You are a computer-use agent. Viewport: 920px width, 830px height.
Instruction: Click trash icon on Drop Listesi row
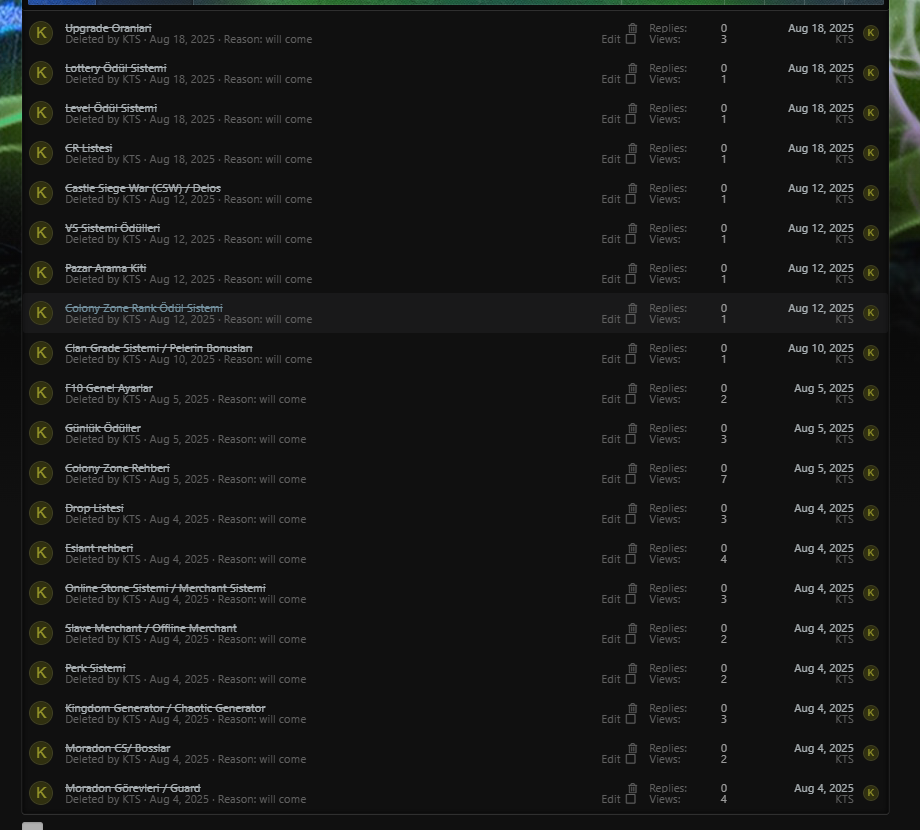coord(632,508)
